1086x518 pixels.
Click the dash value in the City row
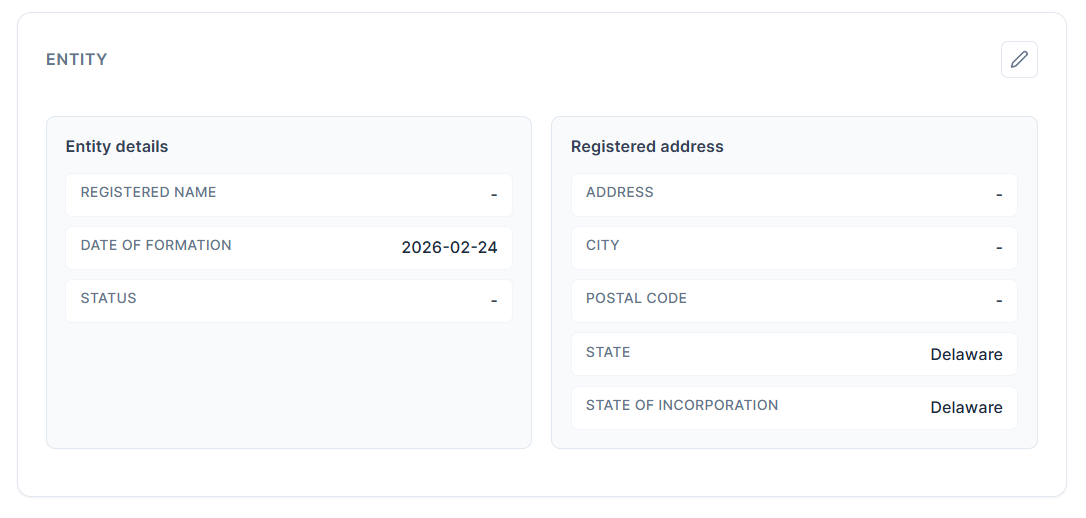[x=999, y=248]
